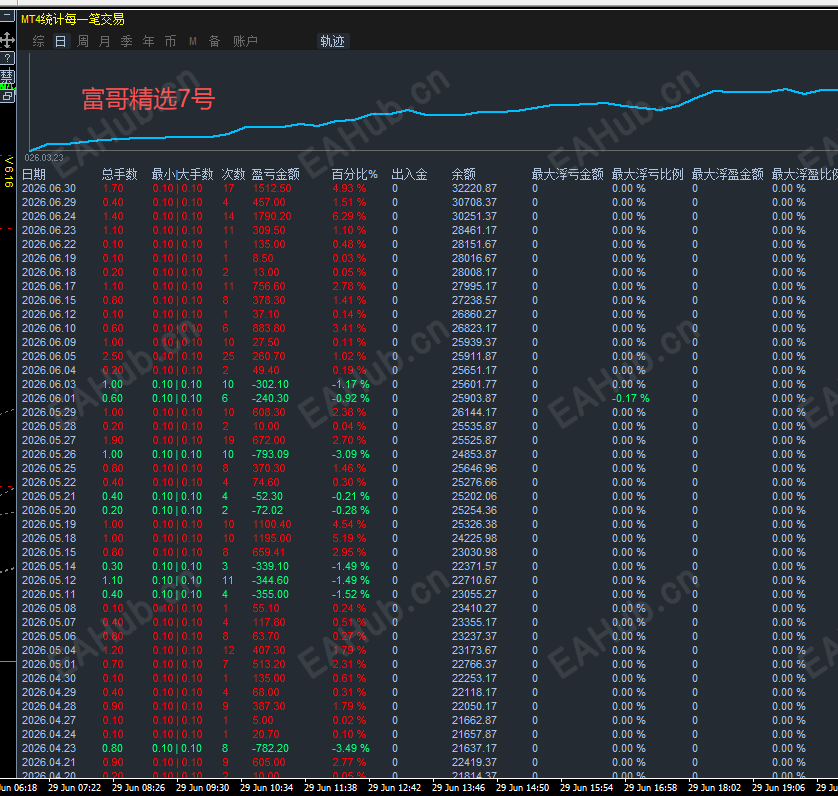Click the 轨迹 track button
This screenshot has width=838, height=796.
click(x=332, y=41)
